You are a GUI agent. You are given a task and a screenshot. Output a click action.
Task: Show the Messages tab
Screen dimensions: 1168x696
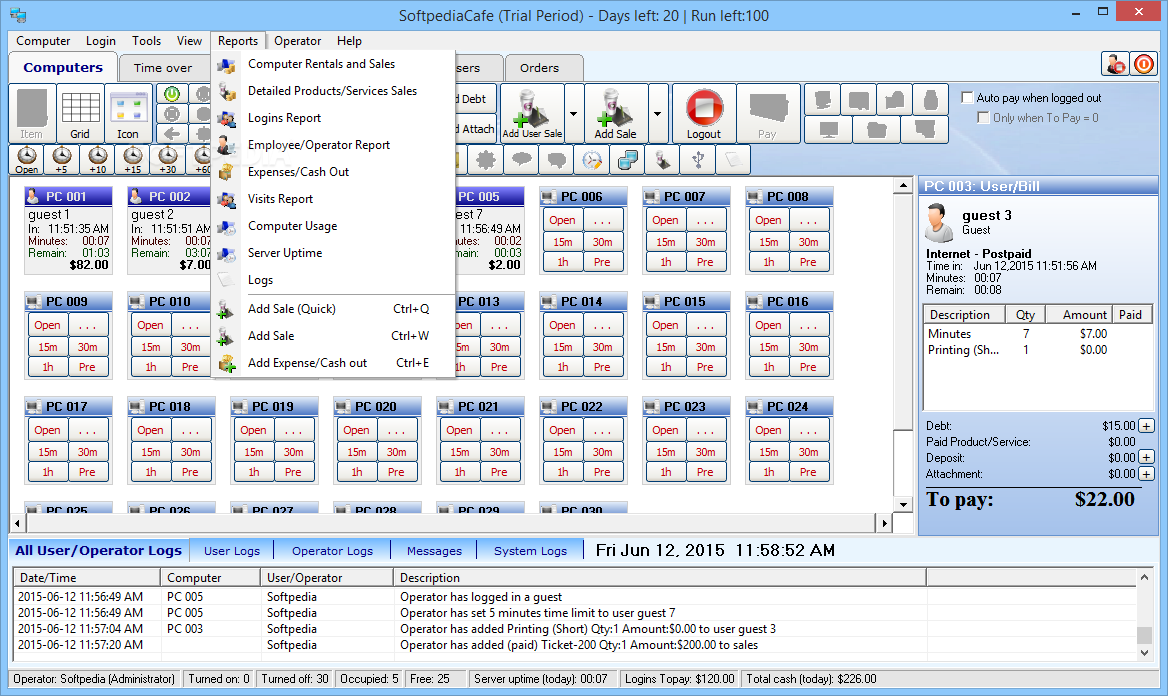434,551
